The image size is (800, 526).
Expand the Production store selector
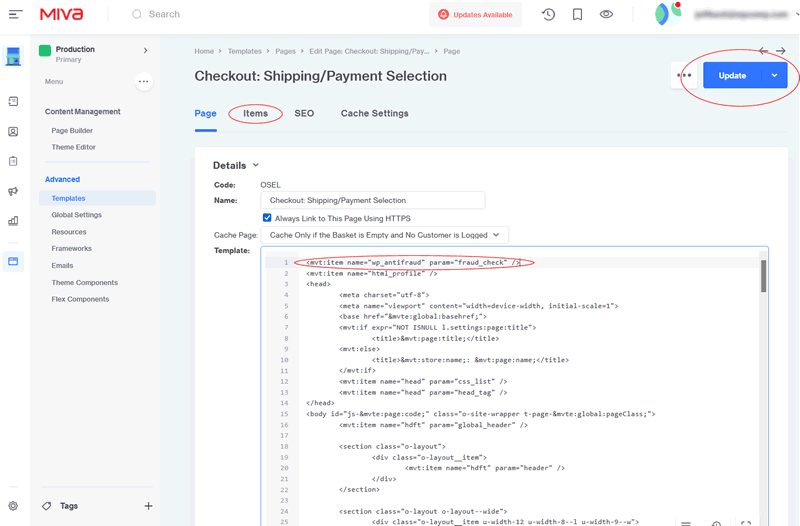tap(145, 50)
